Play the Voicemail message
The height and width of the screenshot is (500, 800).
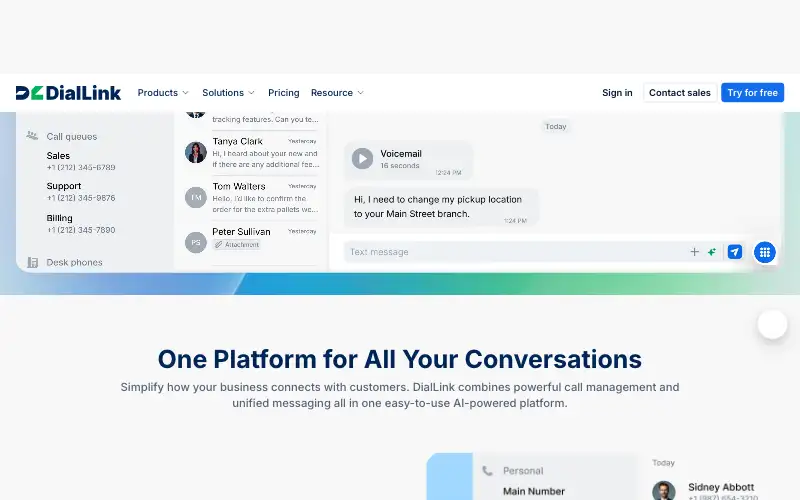pyautogui.click(x=362, y=159)
